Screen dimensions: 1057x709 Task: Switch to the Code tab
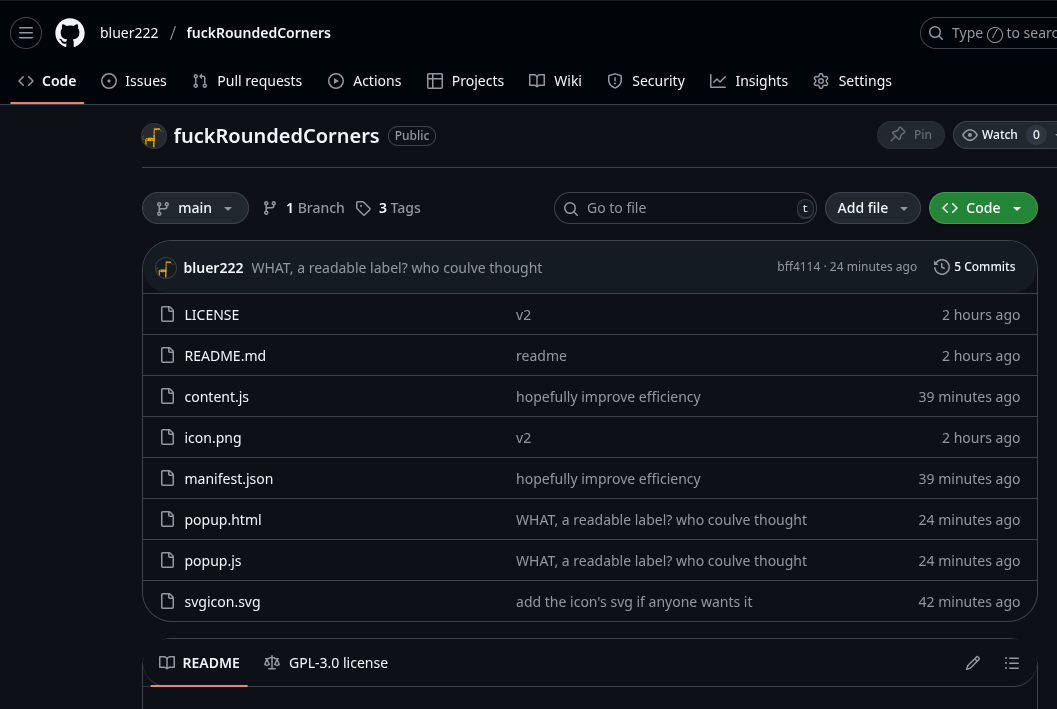(x=47, y=81)
